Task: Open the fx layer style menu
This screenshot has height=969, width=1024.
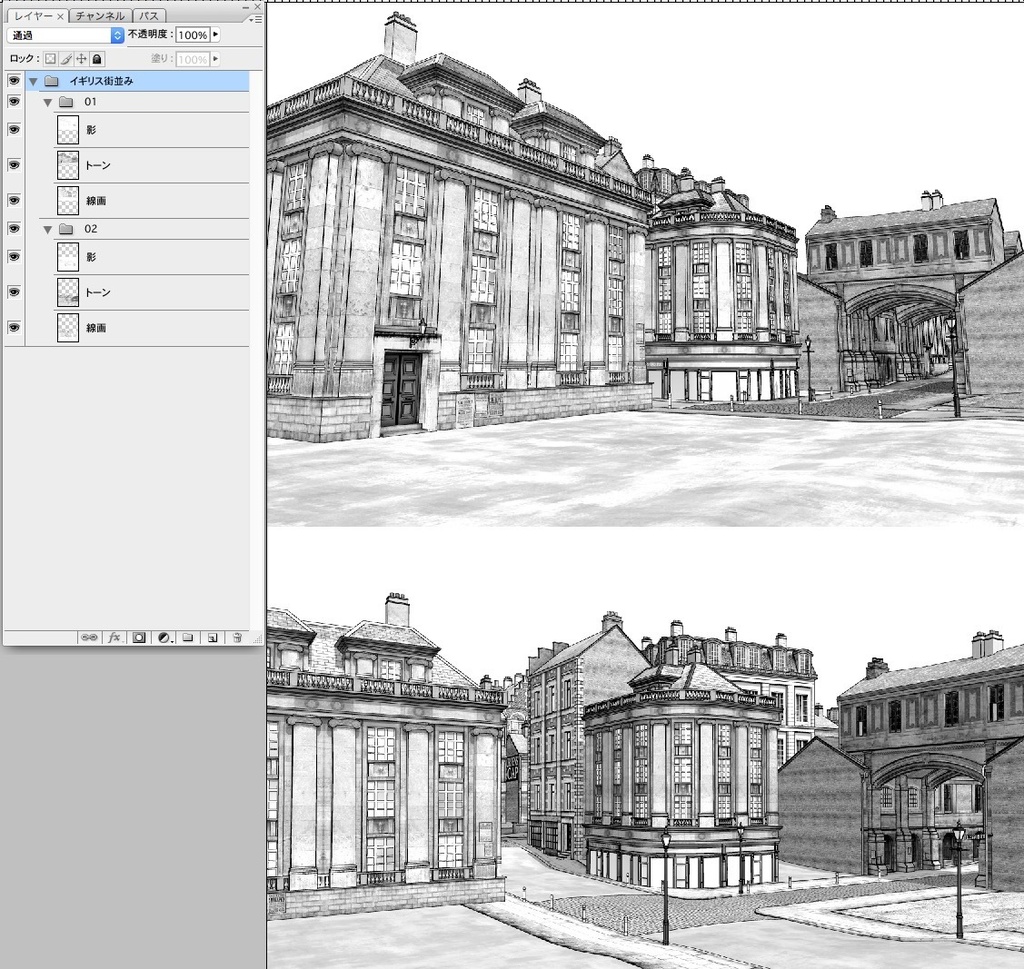Action: (x=114, y=637)
